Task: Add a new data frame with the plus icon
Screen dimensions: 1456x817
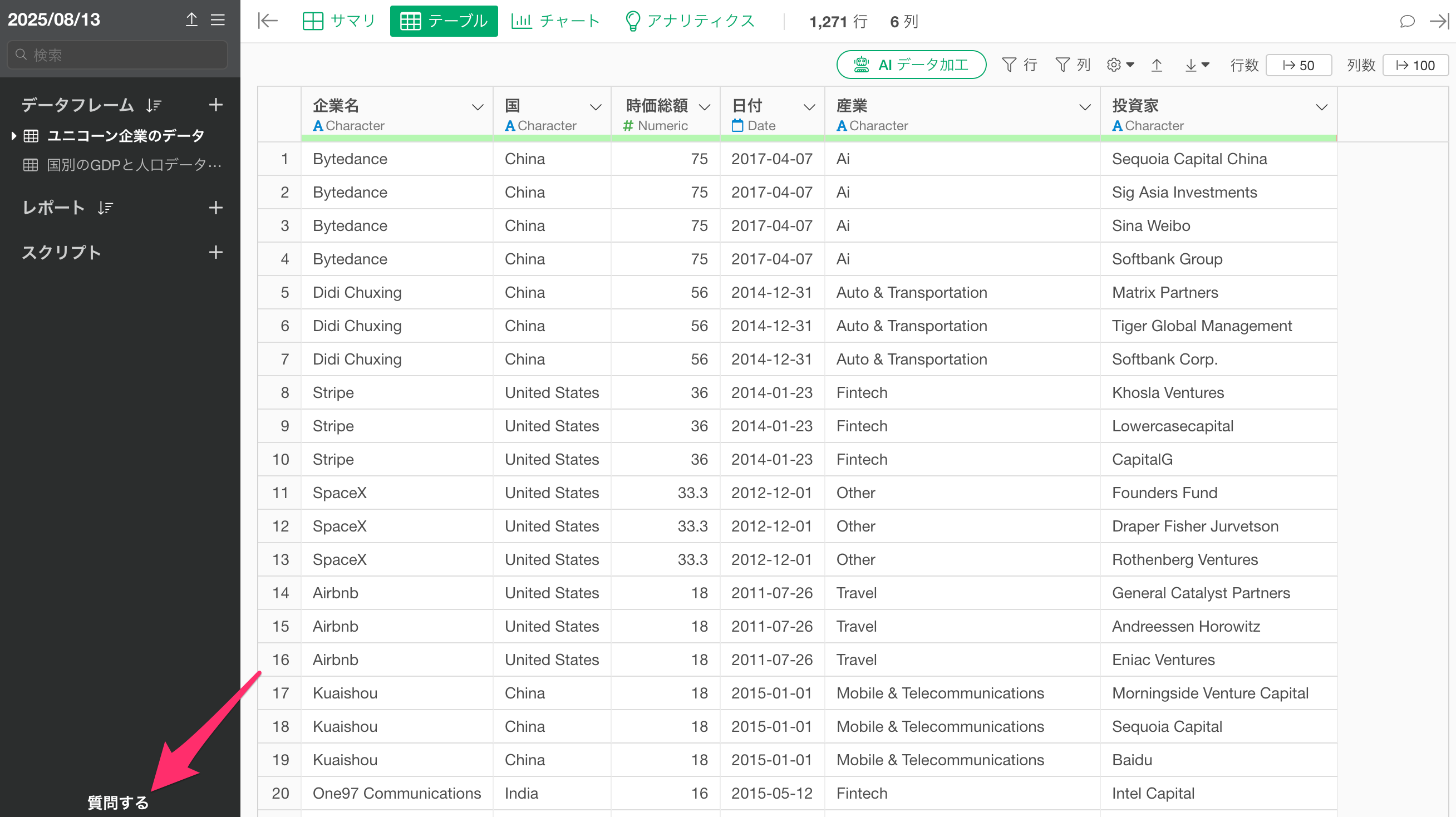Action: (215, 105)
